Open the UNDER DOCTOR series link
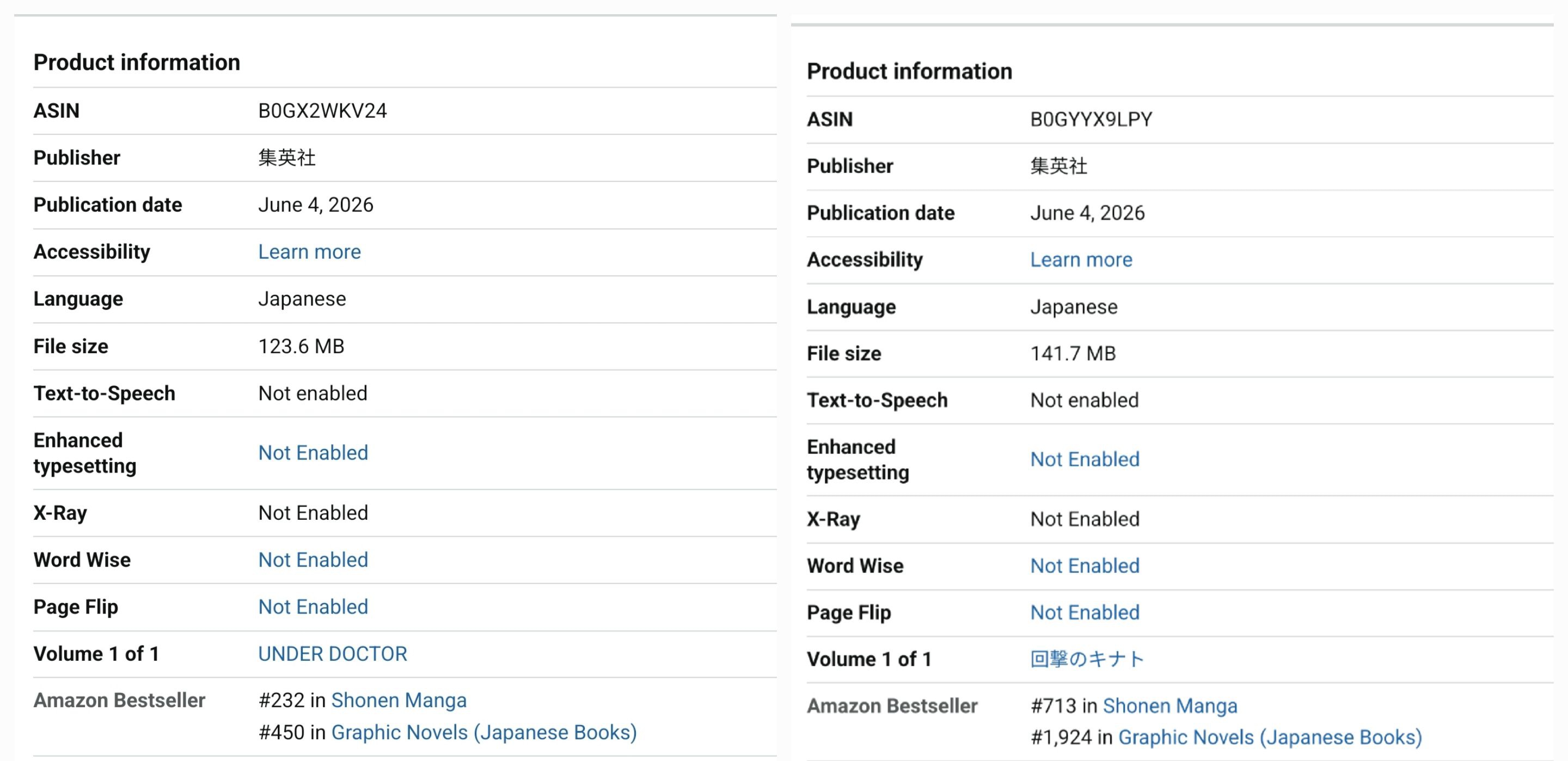 coord(332,653)
